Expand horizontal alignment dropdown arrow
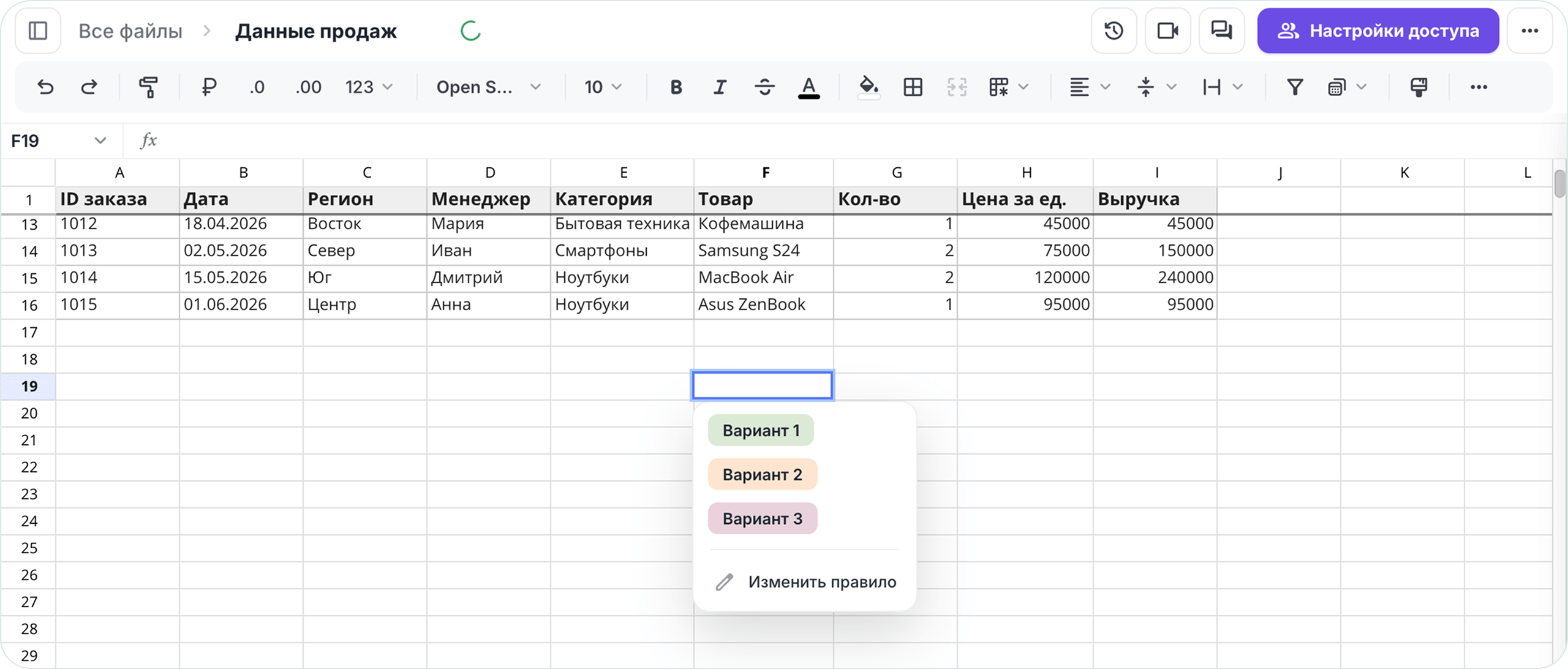The image size is (1568, 669). click(1106, 87)
